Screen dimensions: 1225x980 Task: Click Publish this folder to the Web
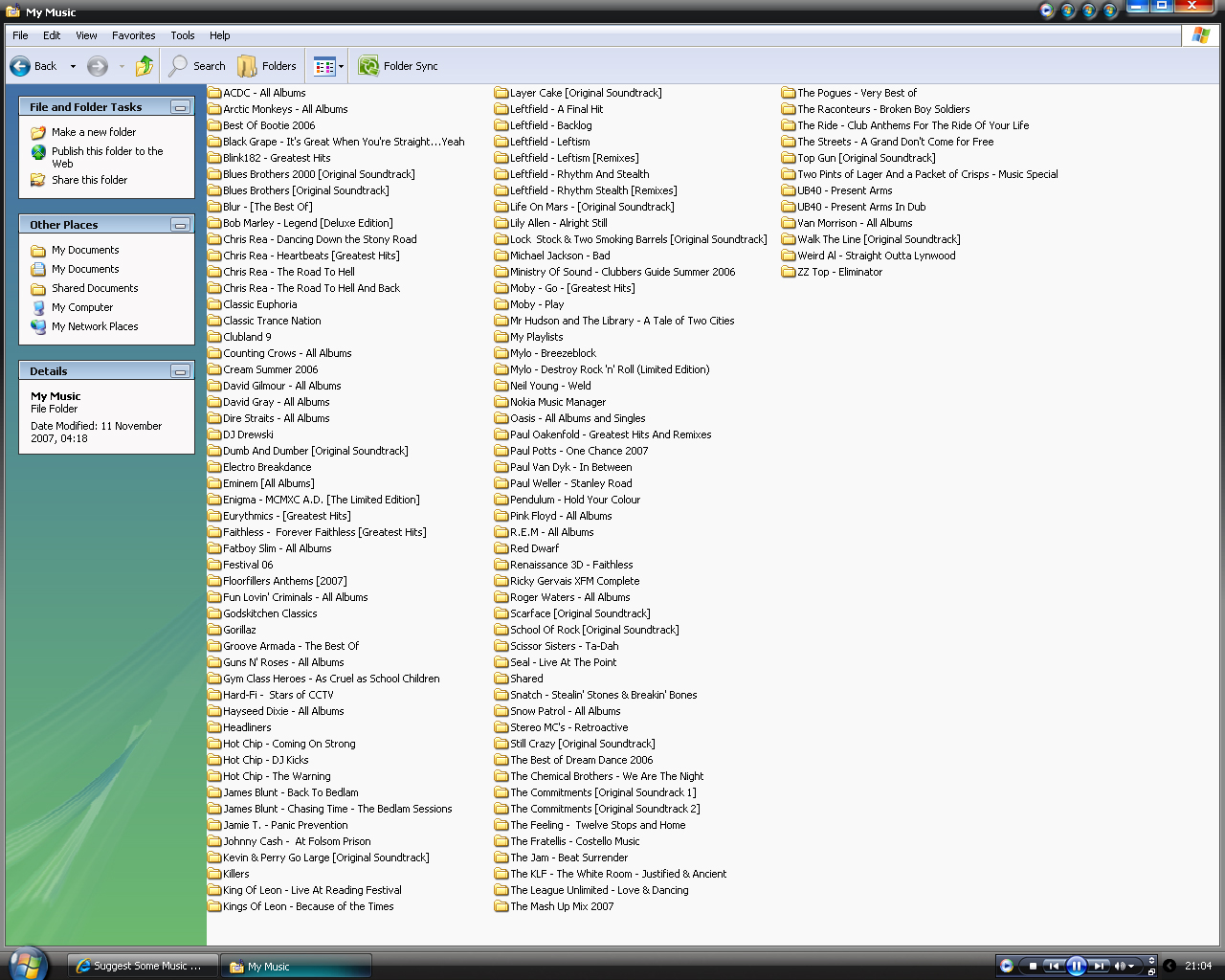tap(107, 157)
